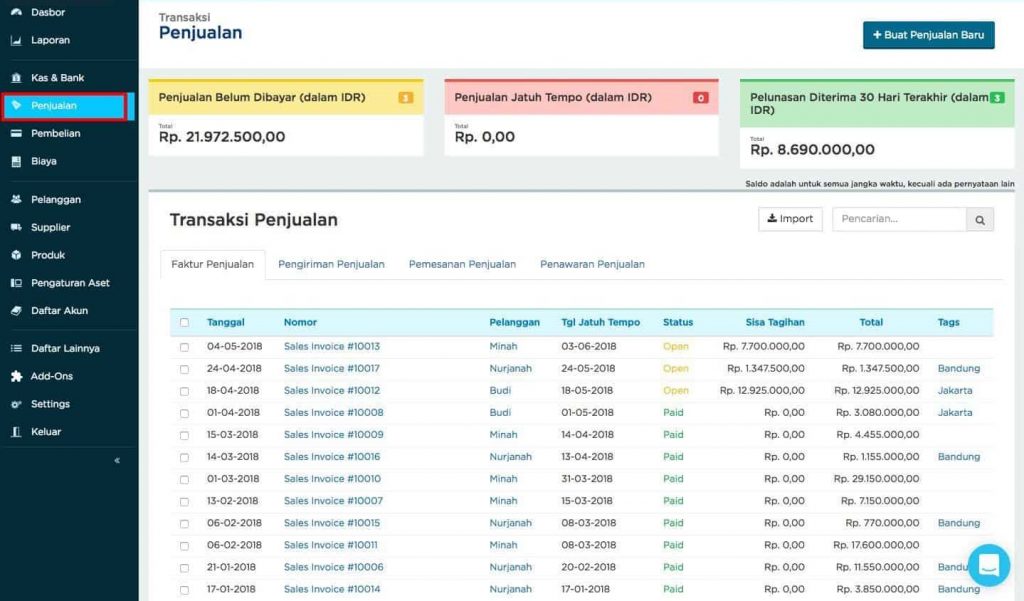The image size is (1024, 601).
Task: Sort by Tgl Jatuh Tempo header
Action: (601, 322)
